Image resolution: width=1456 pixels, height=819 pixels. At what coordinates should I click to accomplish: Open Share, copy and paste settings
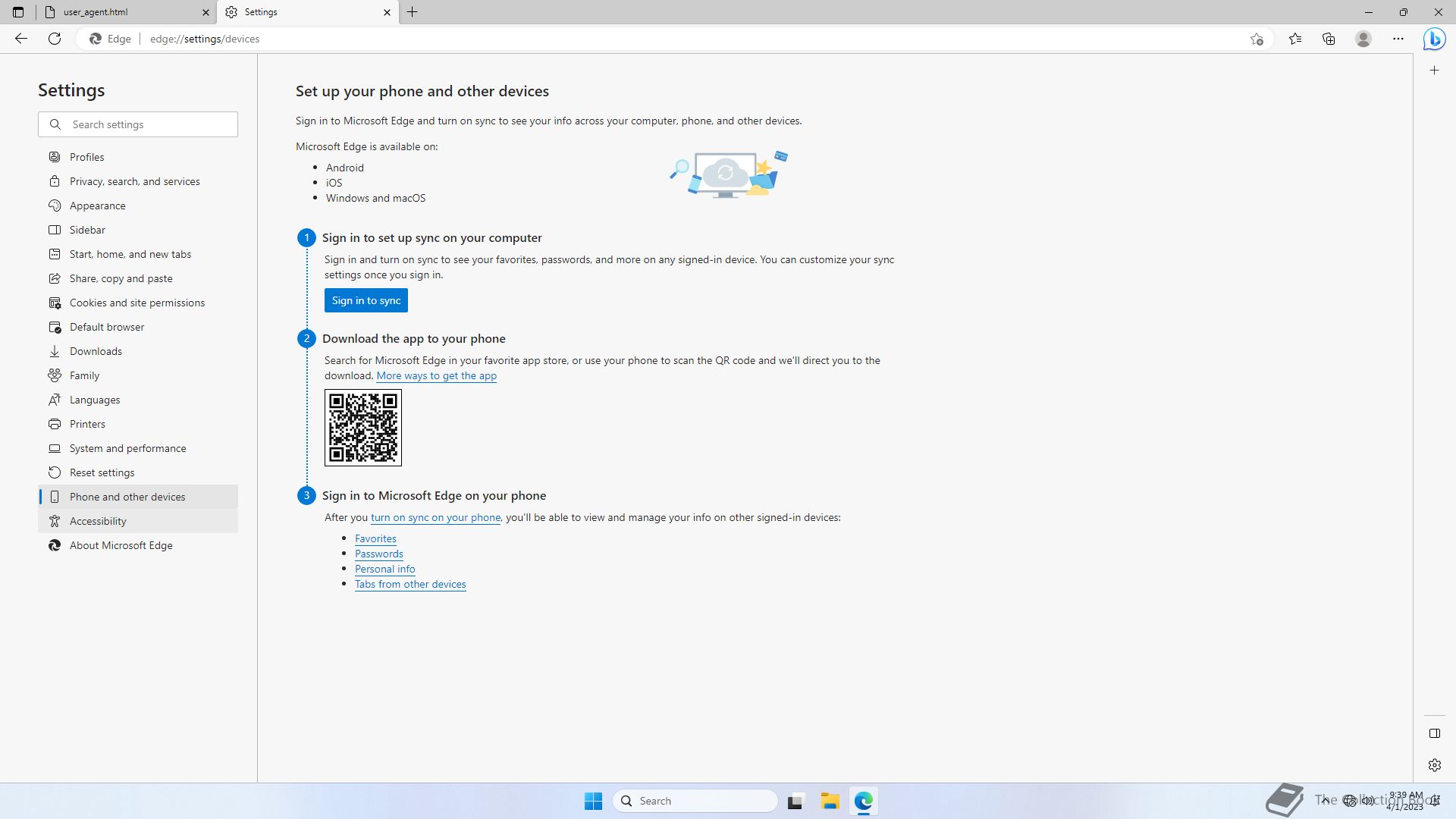[x=138, y=278]
